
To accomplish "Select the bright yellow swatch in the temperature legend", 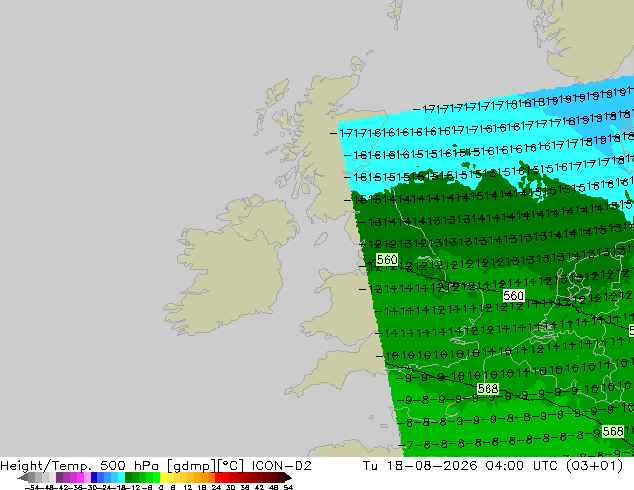I will coord(163,477).
